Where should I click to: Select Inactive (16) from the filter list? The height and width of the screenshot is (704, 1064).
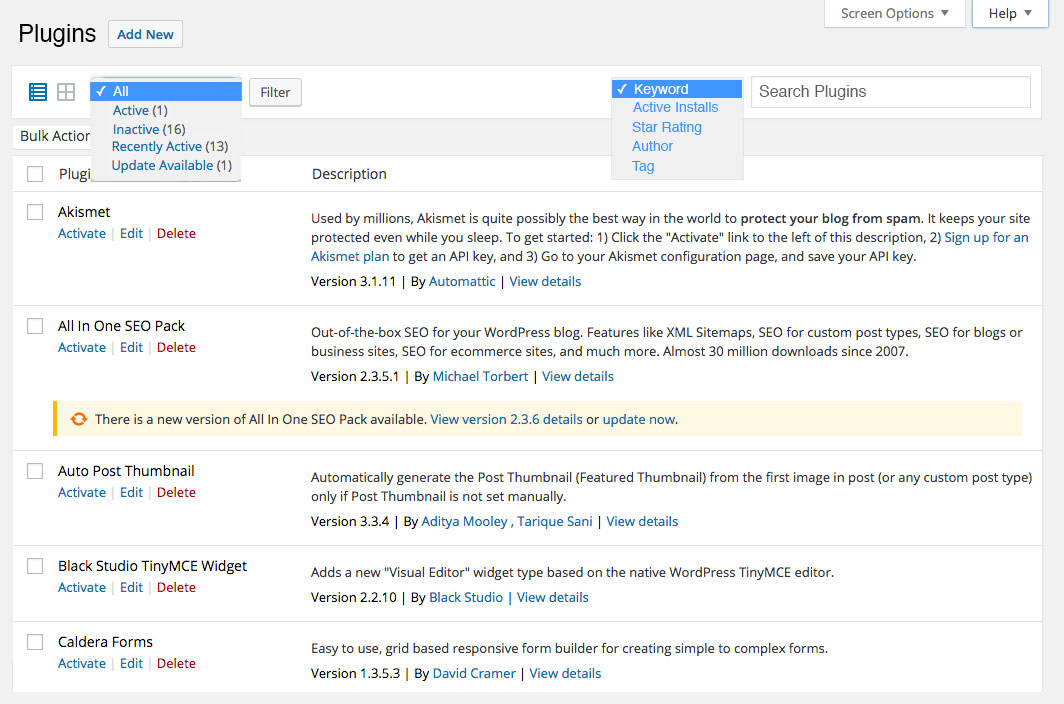(148, 128)
